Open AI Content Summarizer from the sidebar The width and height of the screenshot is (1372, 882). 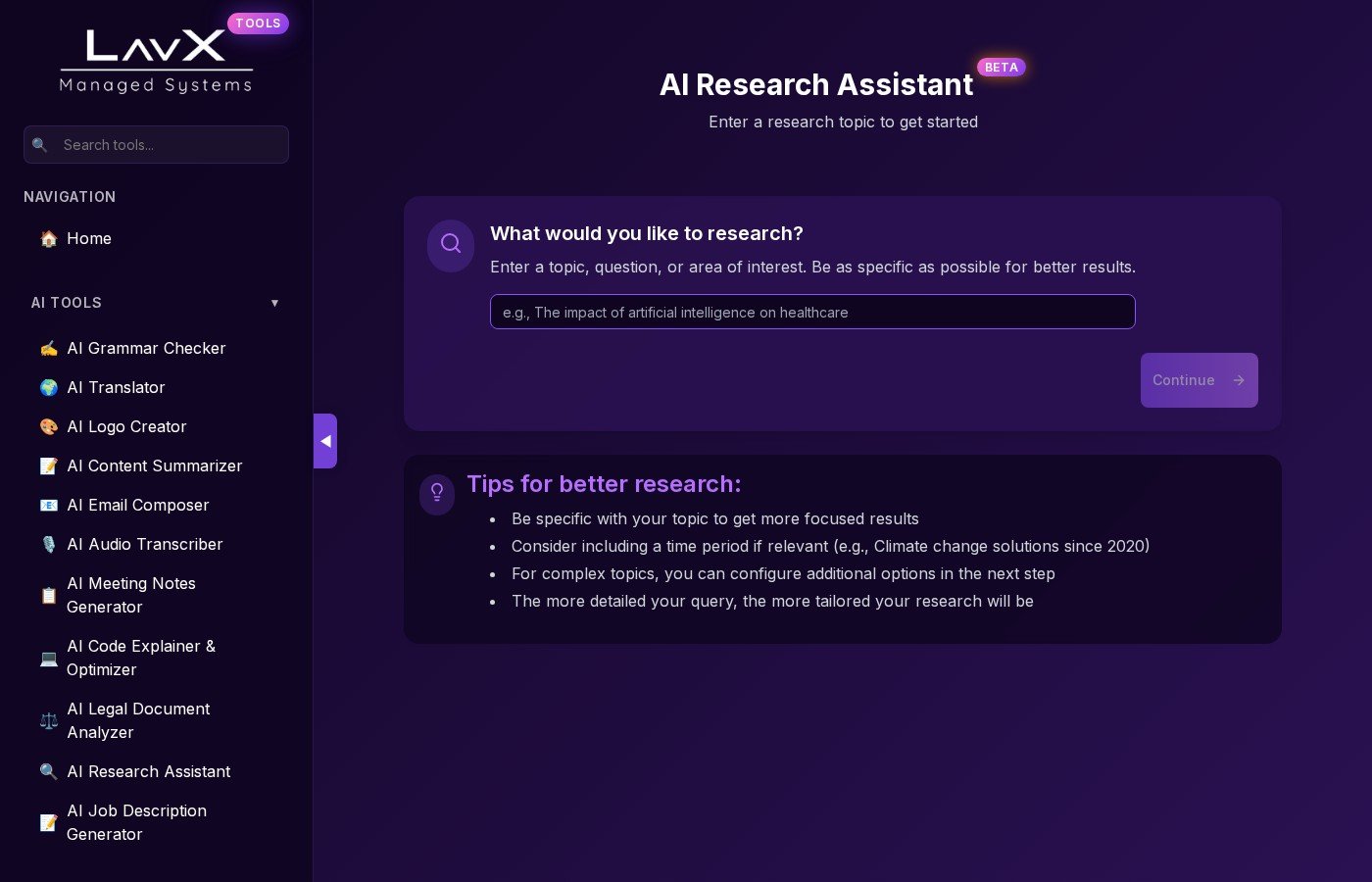pyautogui.click(x=154, y=466)
